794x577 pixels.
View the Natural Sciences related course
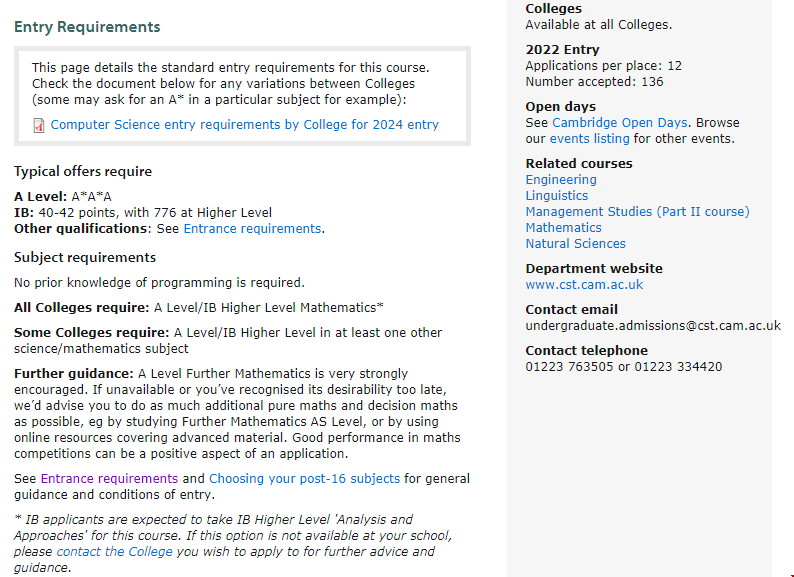point(576,244)
